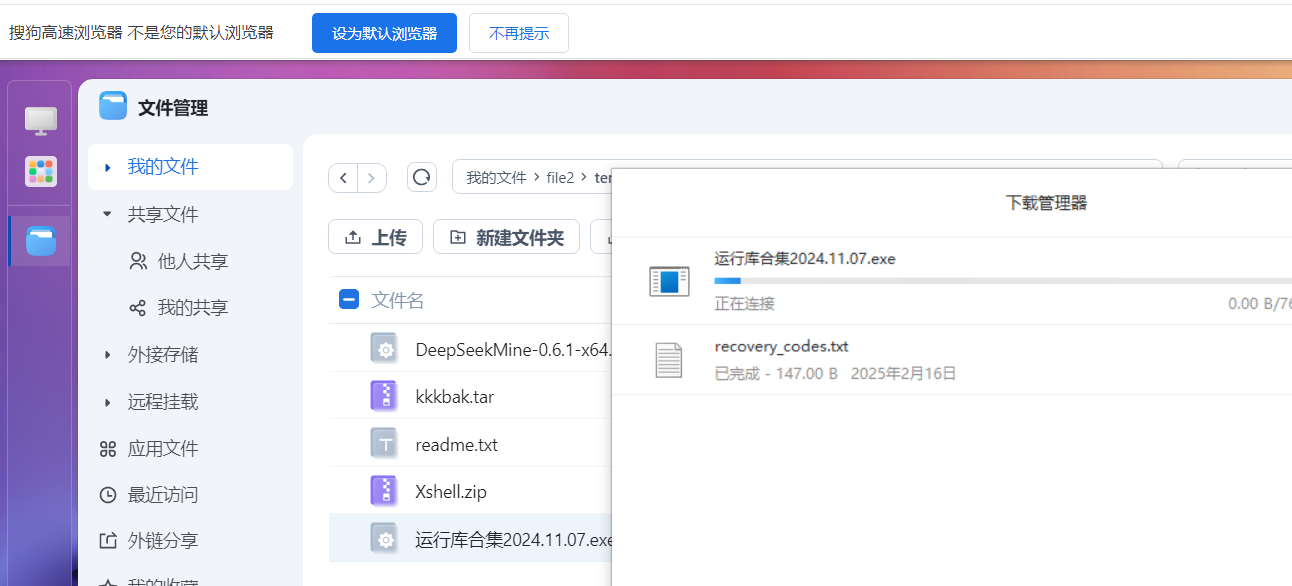Click the 上传 upload button
This screenshot has width=1292, height=586.
[375, 237]
